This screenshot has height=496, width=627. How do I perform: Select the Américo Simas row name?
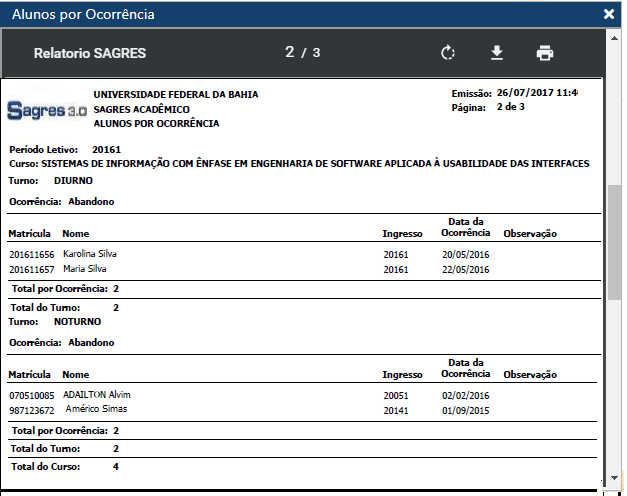[96, 409]
